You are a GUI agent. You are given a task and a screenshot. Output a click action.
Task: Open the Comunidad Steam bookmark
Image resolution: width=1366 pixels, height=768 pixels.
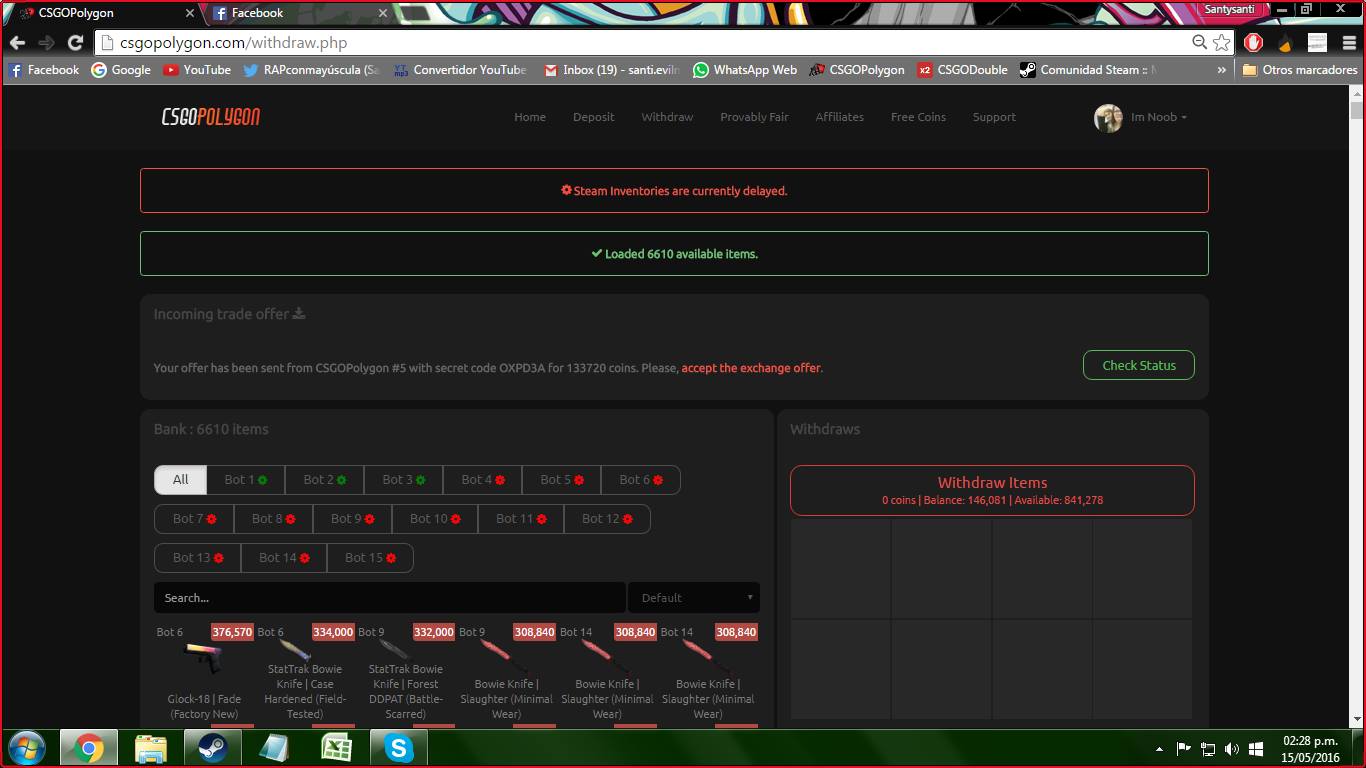click(1088, 70)
